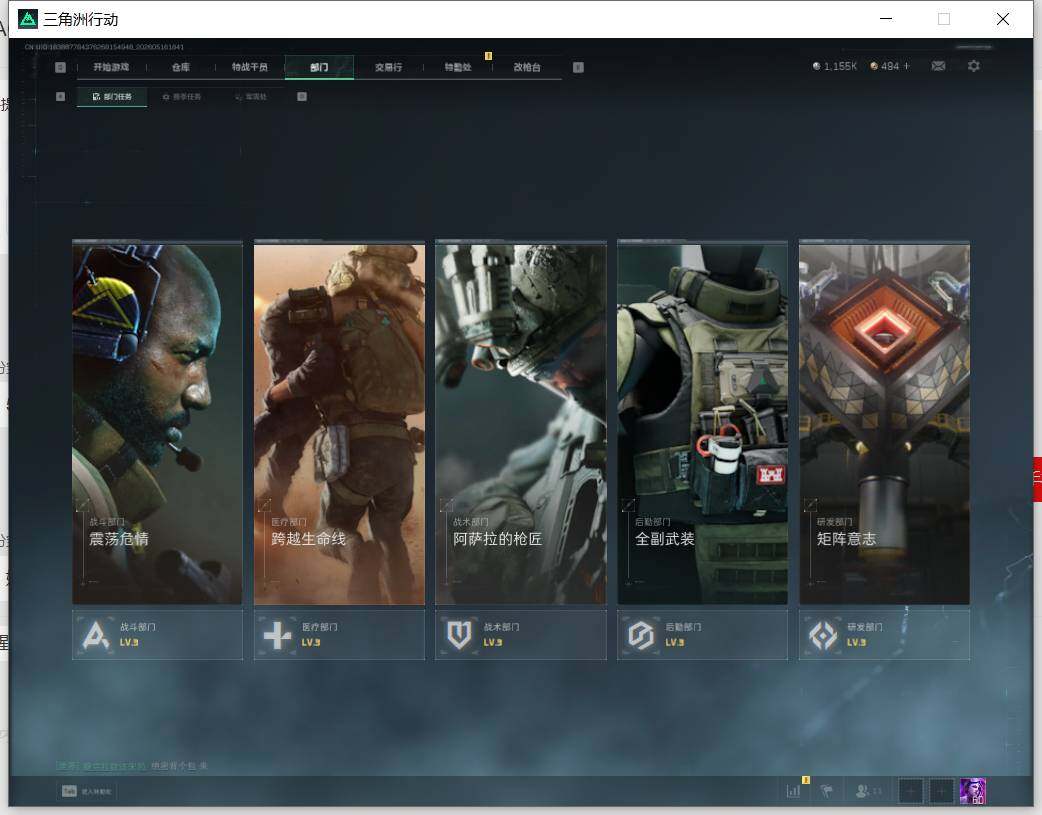Screen dimensions: 1042x815
Task: Open the player avatar in bottom bar
Action: point(973,791)
